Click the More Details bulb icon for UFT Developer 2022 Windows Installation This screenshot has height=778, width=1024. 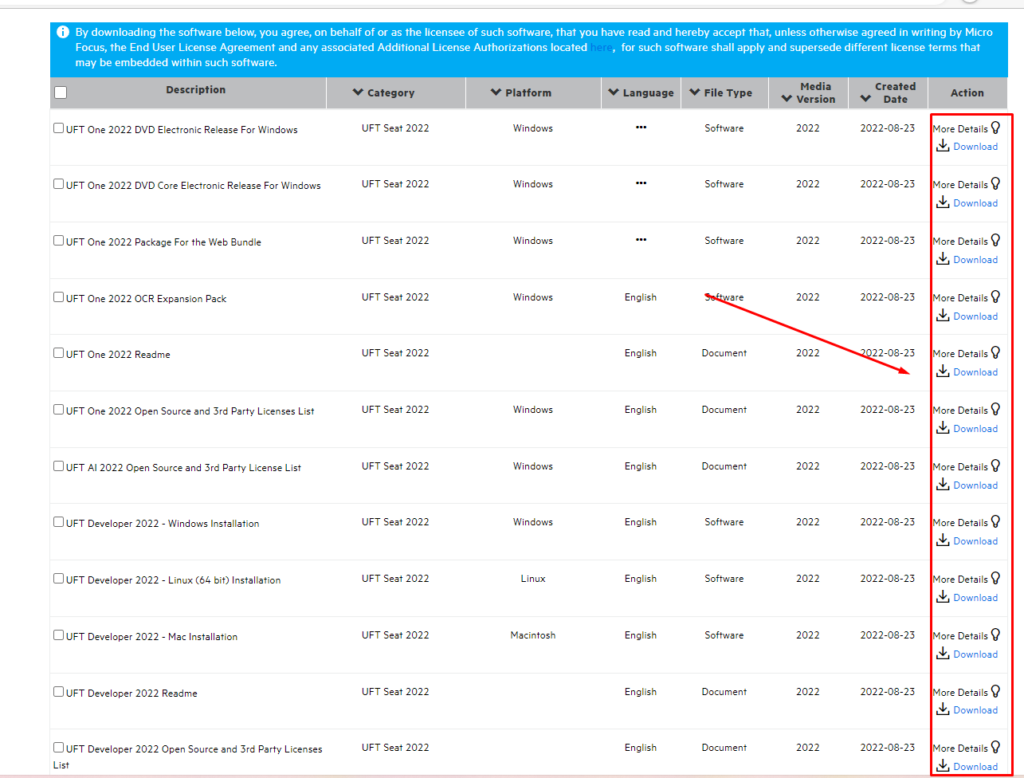click(995, 521)
